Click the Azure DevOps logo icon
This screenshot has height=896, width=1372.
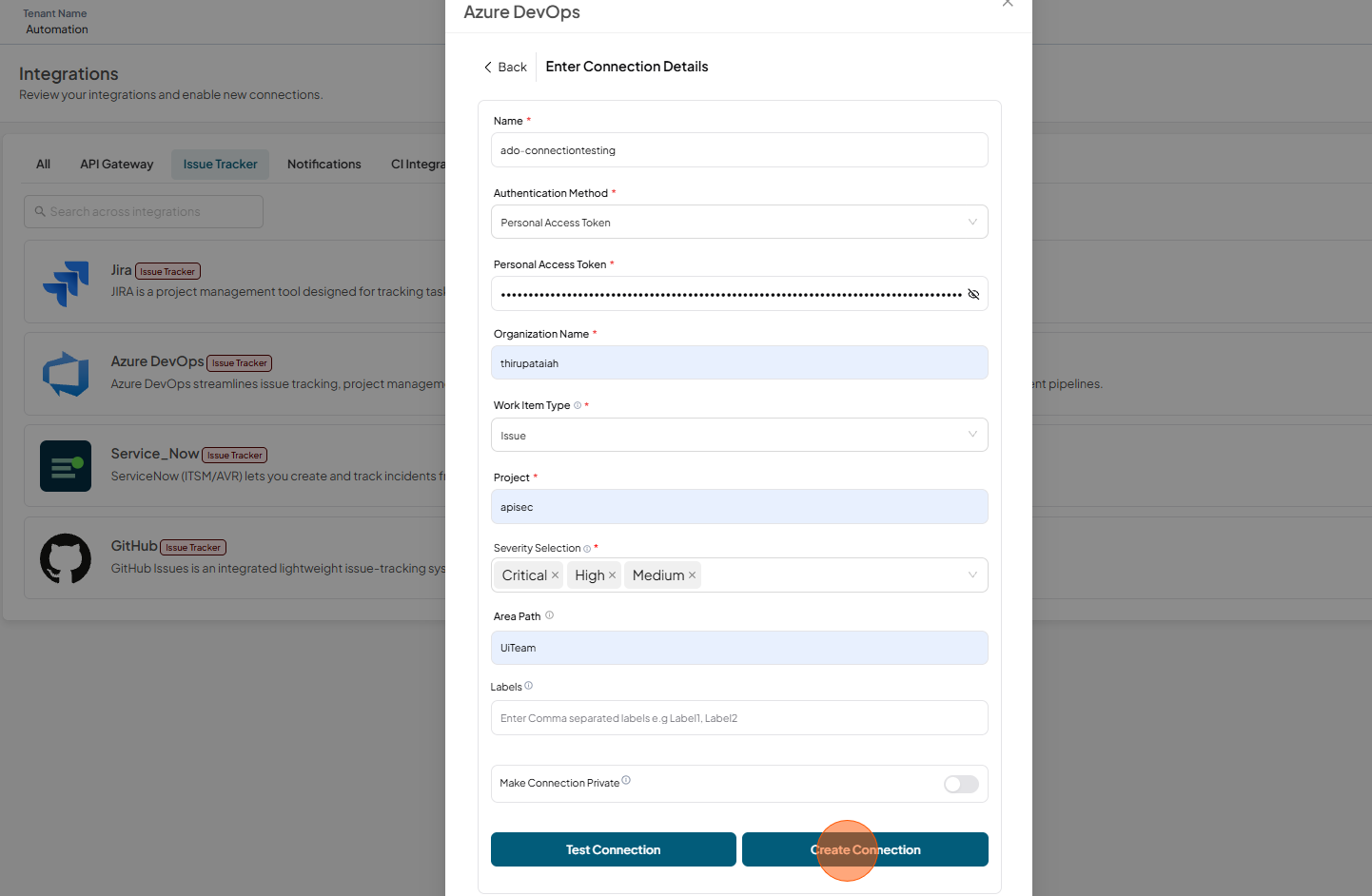(x=66, y=374)
